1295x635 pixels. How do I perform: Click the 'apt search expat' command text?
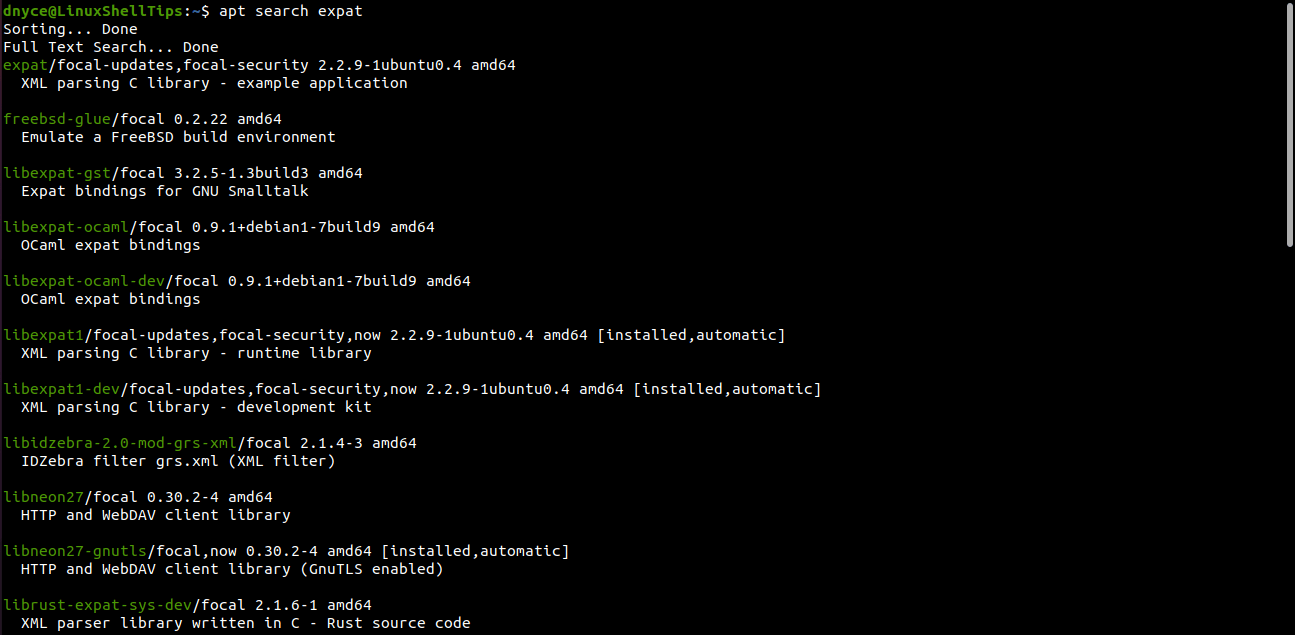[291, 11]
